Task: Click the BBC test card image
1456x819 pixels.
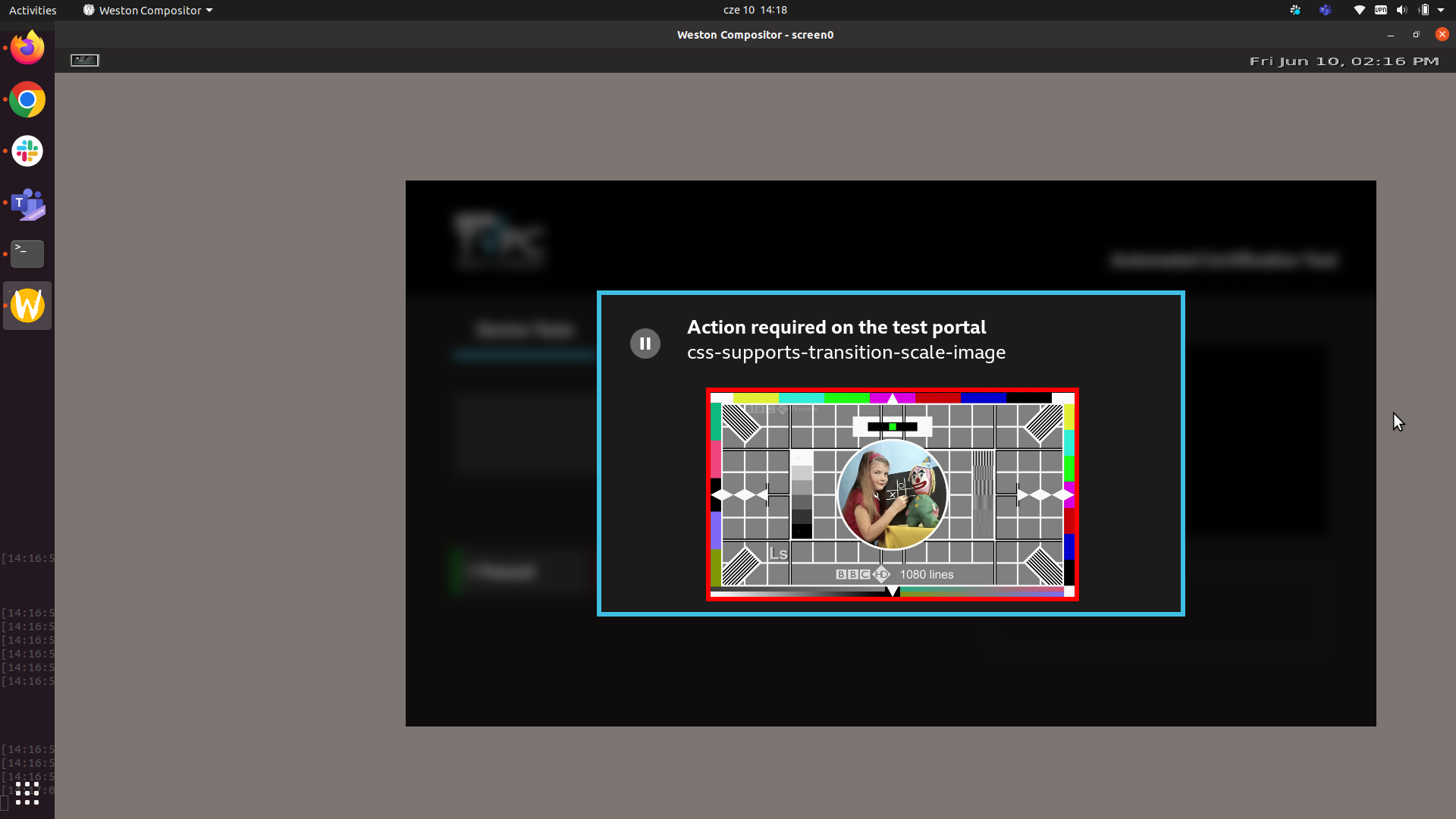Action: pyautogui.click(x=892, y=494)
